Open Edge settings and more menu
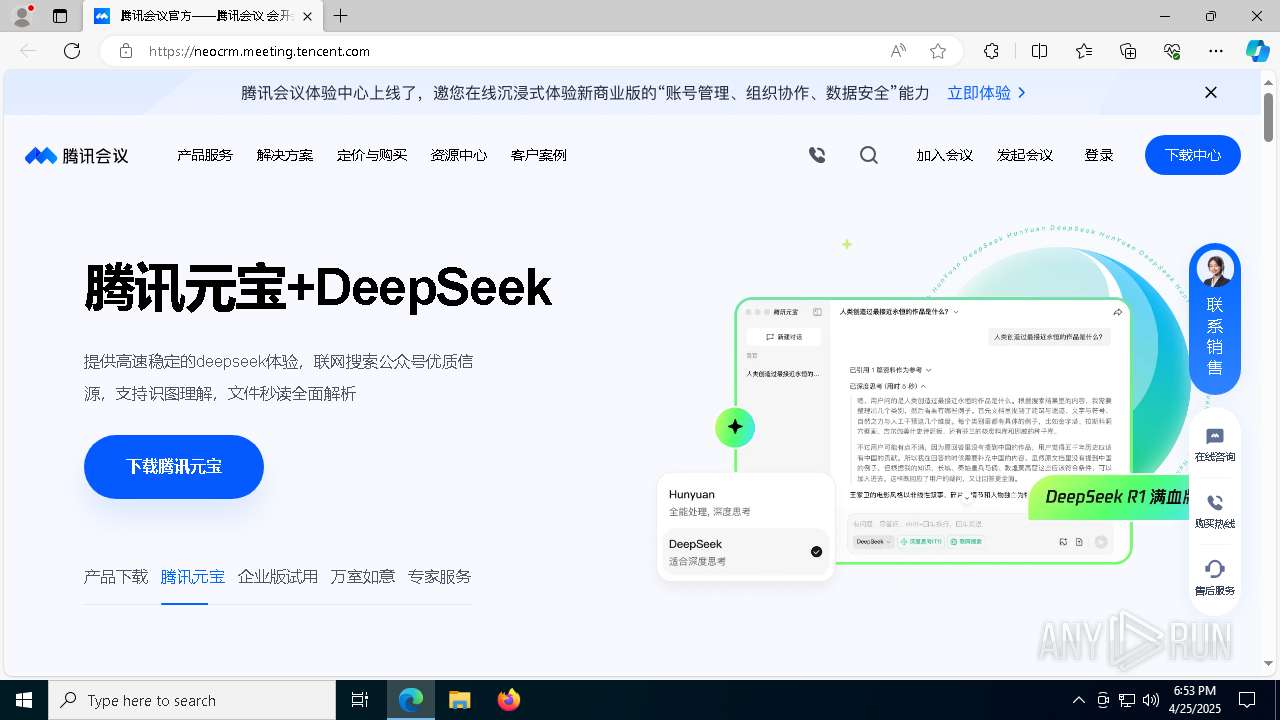The height and width of the screenshot is (720, 1280). pyautogui.click(x=1216, y=51)
